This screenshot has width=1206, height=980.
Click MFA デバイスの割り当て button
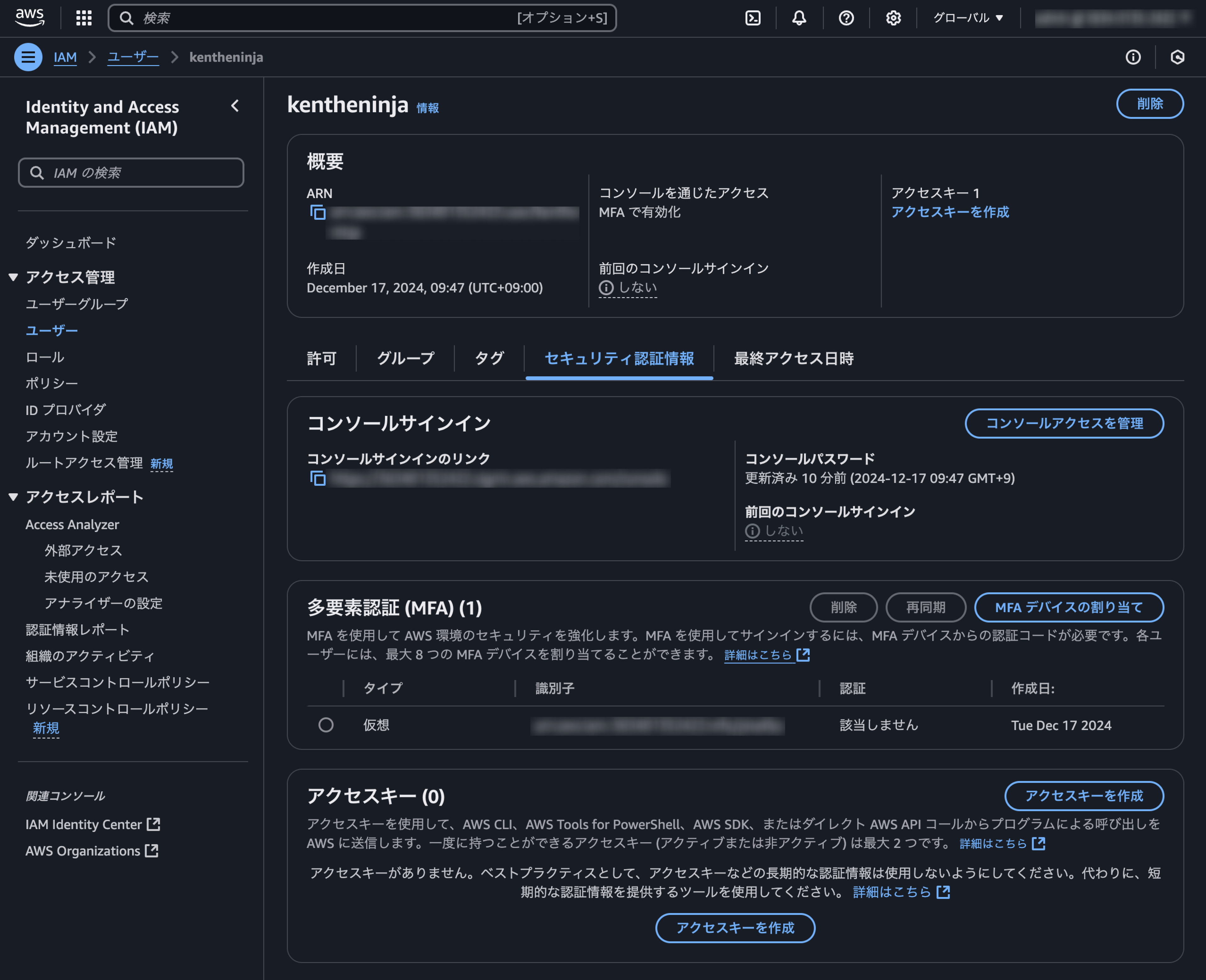point(1069,607)
